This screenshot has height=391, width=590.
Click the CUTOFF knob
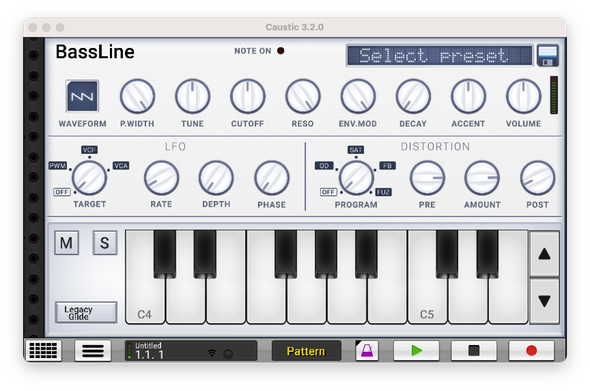[x=248, y=96]
